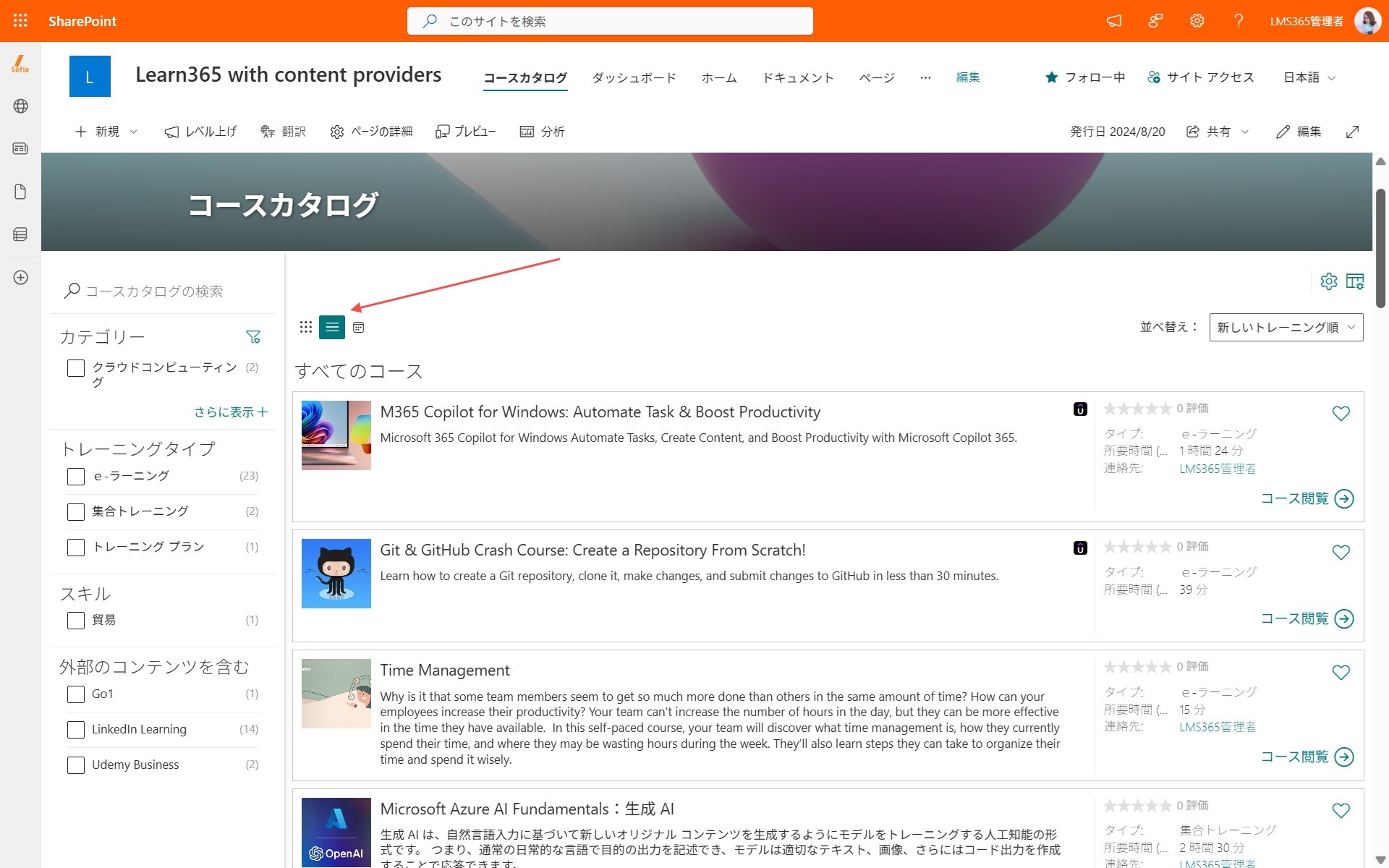Clear the category filter funnel icon
This screenshot has height=868, width=1389.
(x=253, y=337)
